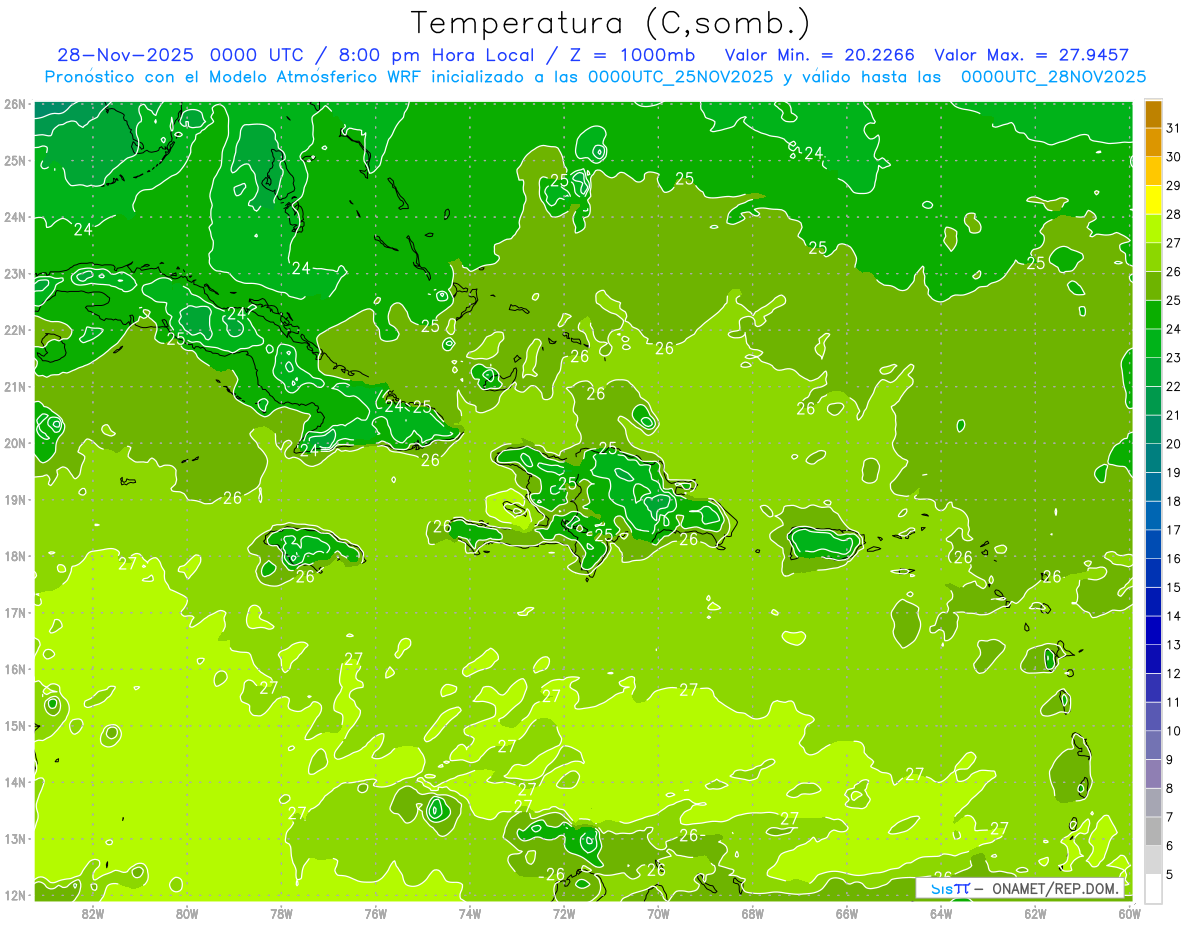Click longitude axis label 72W
This screenshot has width=1200, height=927.
[x=564, y=913]
